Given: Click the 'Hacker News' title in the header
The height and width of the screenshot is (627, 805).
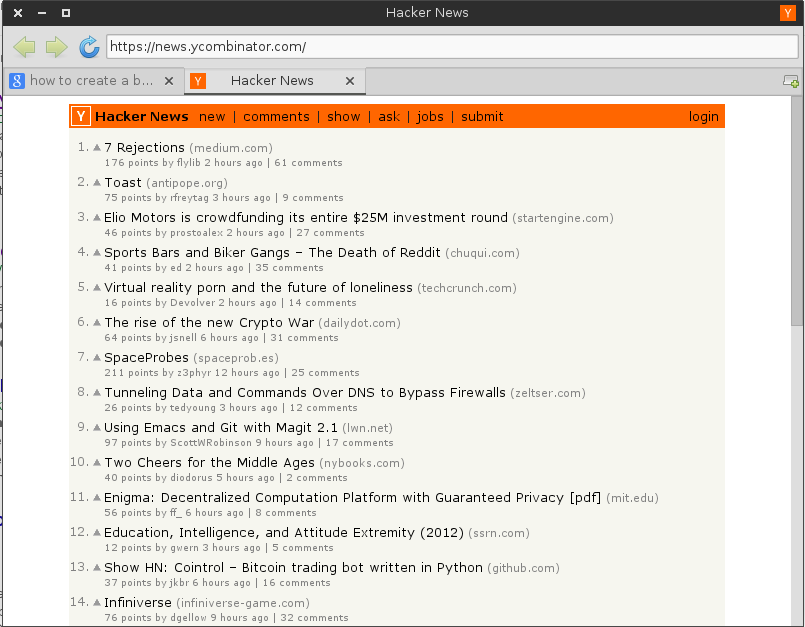Looking at the screenshot, I should 142,117.
